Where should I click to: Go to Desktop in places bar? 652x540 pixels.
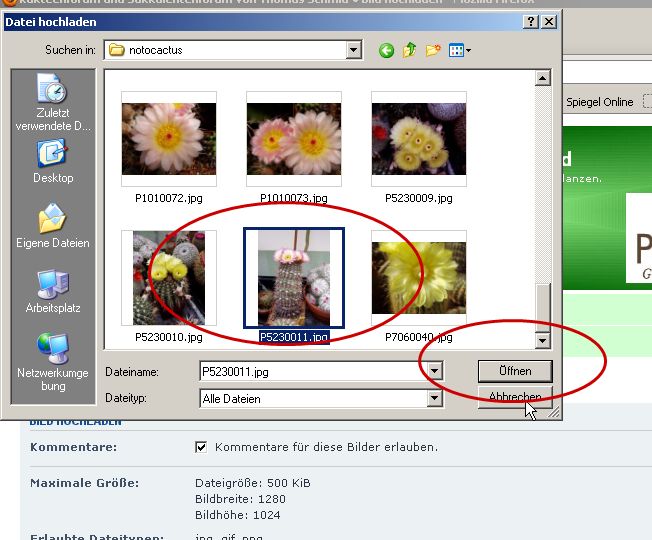[53, 162]
